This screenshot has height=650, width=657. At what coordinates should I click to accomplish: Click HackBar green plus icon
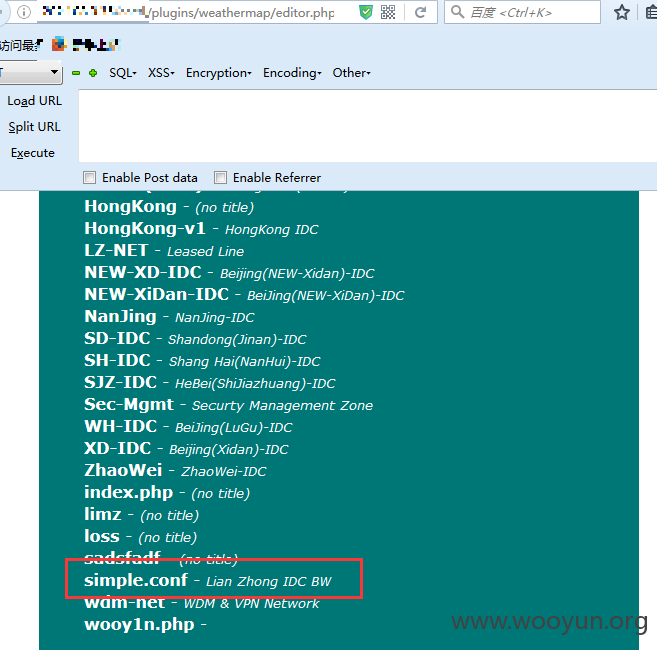point(93,73)
